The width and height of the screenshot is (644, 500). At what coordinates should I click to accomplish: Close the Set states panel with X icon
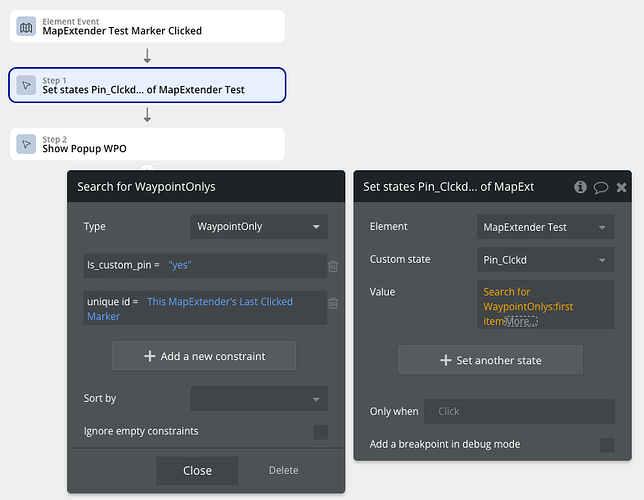click(621, 187)
